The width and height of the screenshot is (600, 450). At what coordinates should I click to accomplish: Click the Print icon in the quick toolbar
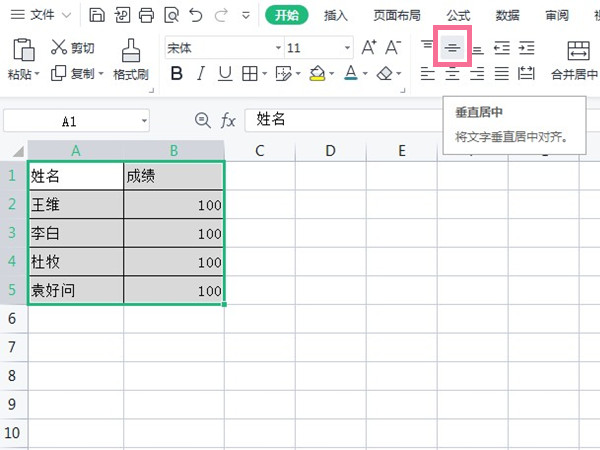pos(146,16)
